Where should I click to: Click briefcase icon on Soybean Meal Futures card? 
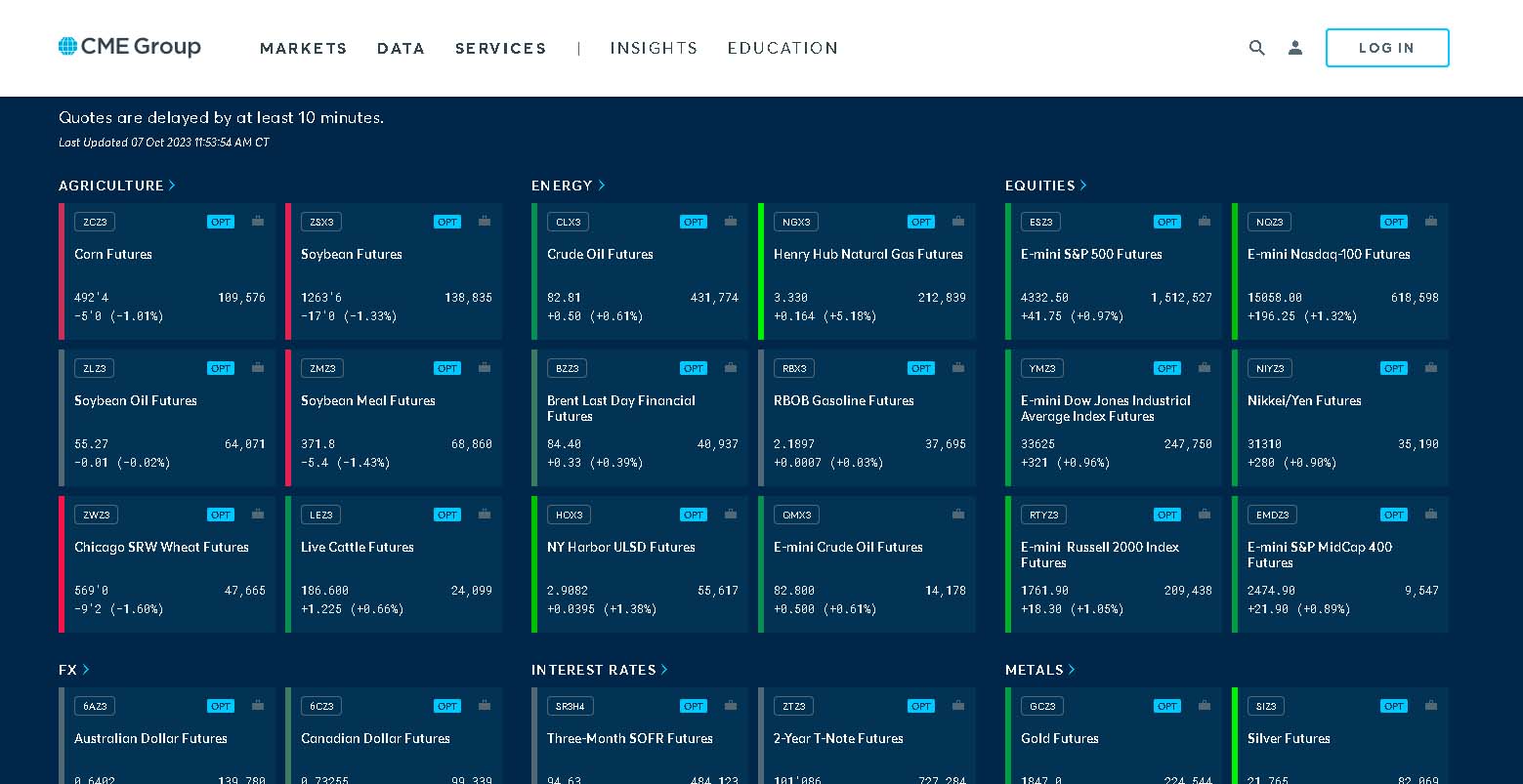click(x=485, y=368)
